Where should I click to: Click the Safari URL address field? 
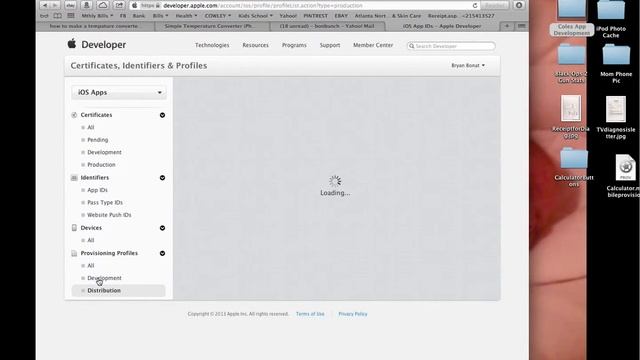304,6
